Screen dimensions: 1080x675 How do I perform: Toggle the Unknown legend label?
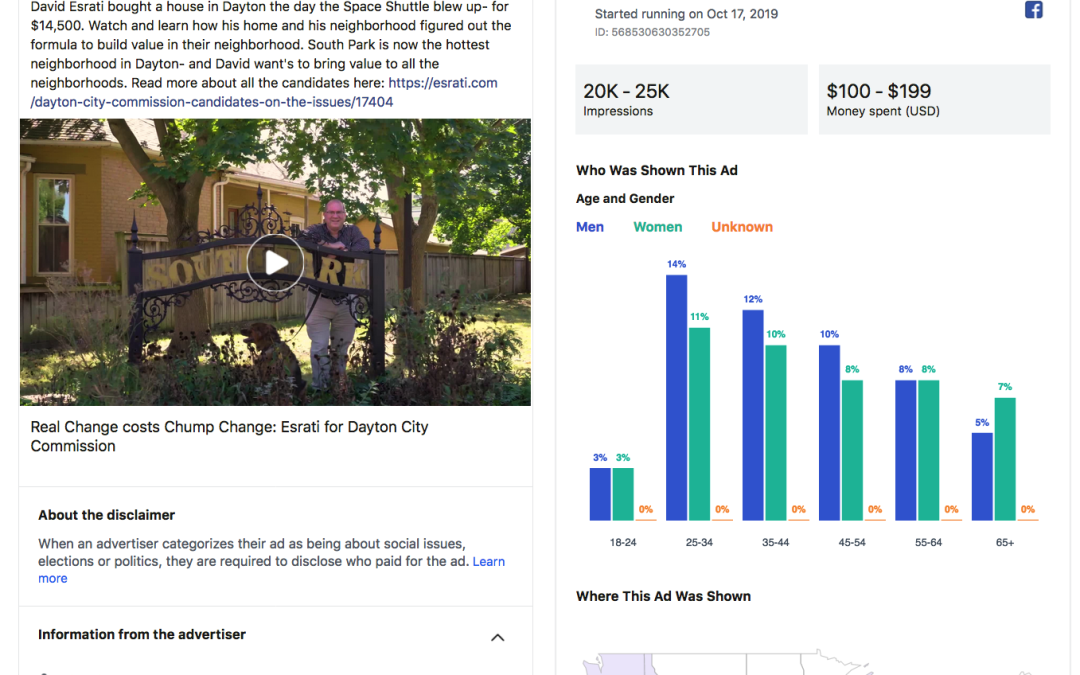pyautogui.click(x=742, y=227)
